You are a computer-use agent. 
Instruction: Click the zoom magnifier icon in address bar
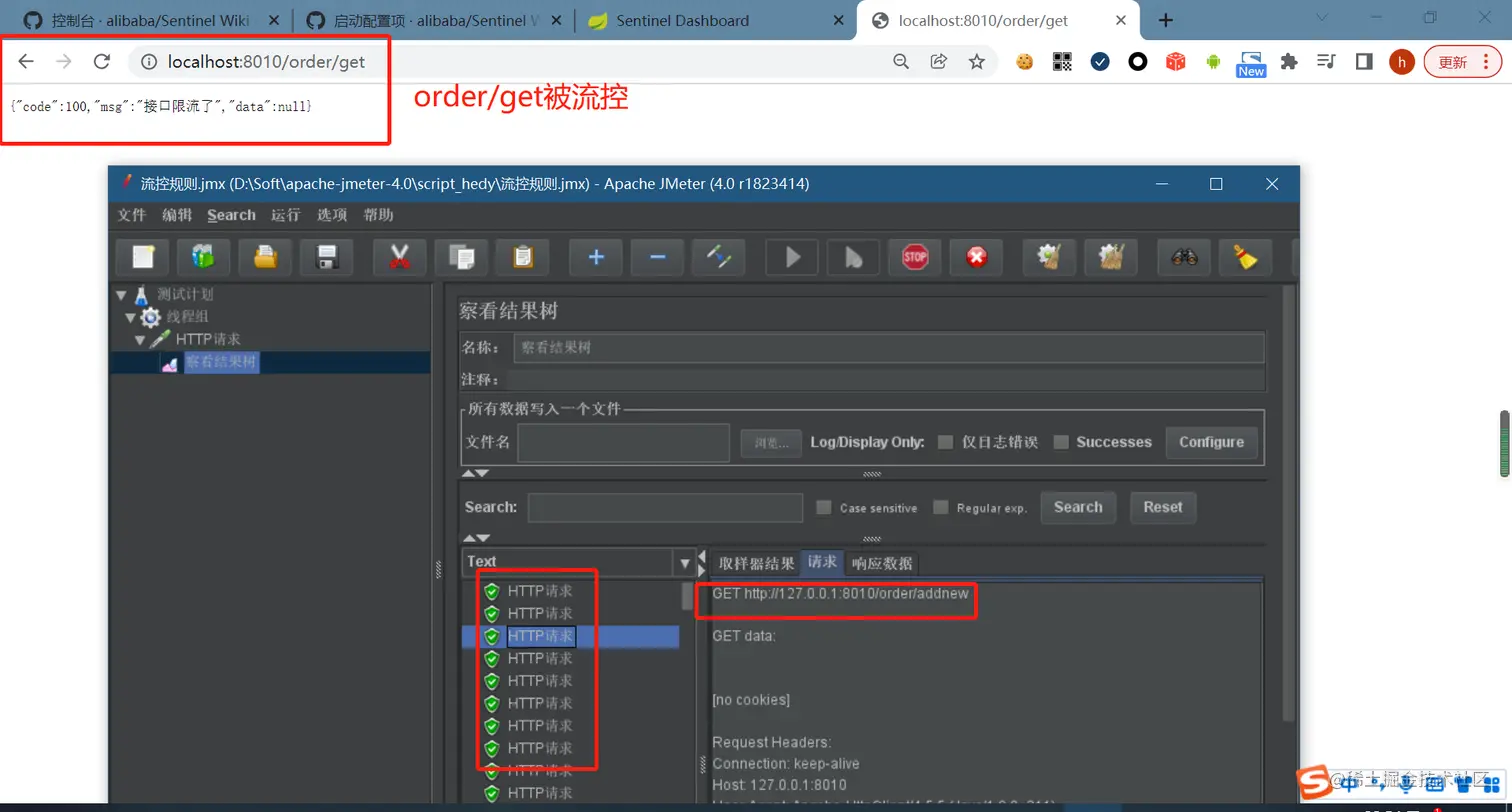click(x=901, y=62)
